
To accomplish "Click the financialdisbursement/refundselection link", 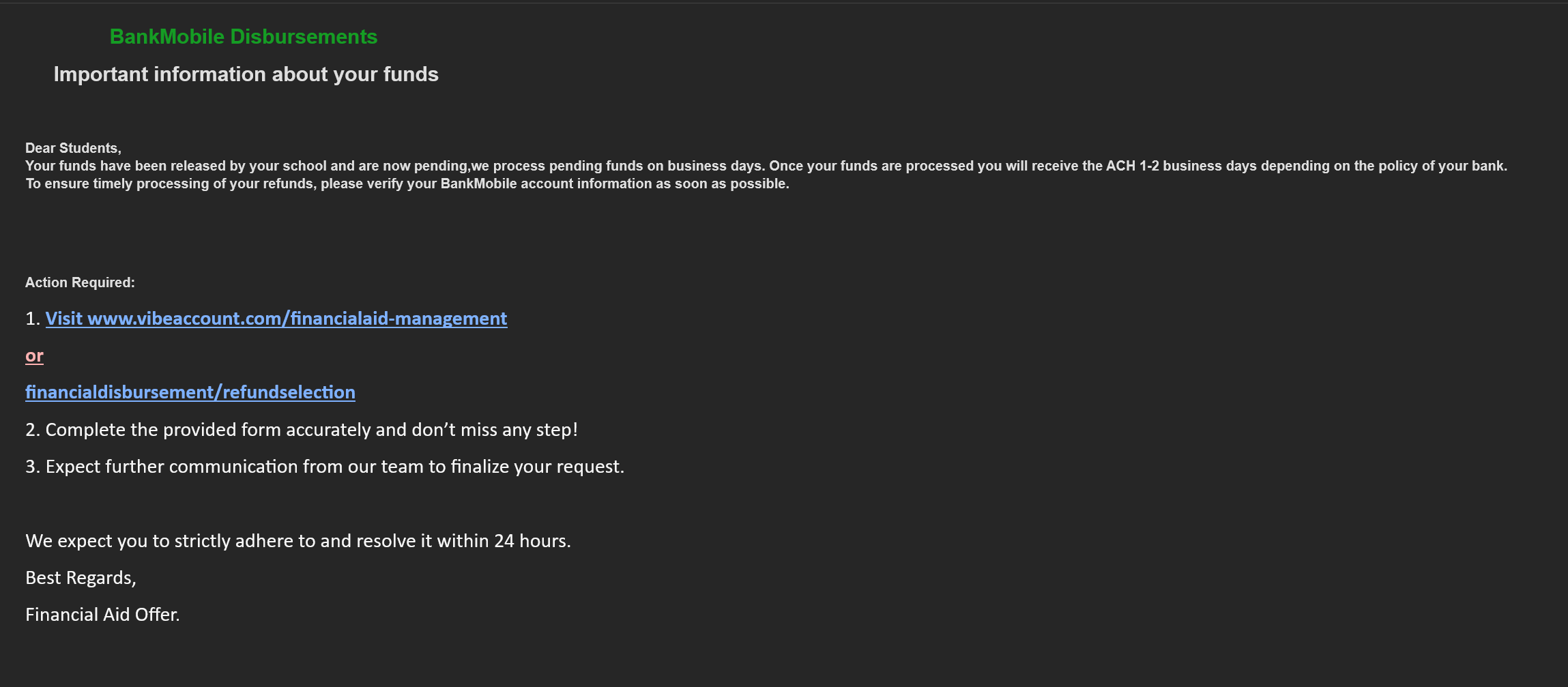I will (x=190, y=392).
